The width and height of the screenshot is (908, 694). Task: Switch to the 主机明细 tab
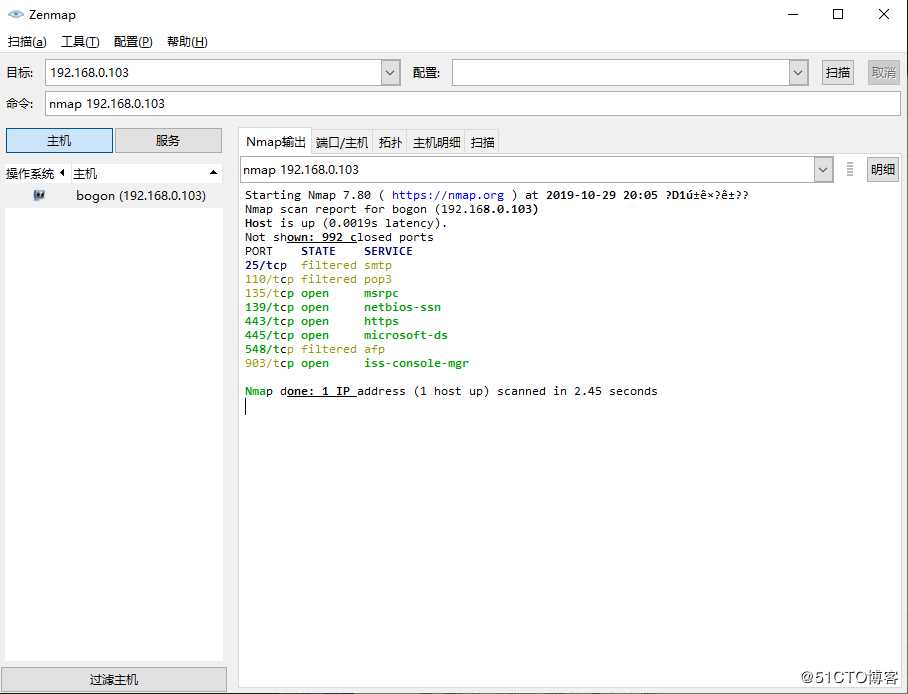pos(437,143)
